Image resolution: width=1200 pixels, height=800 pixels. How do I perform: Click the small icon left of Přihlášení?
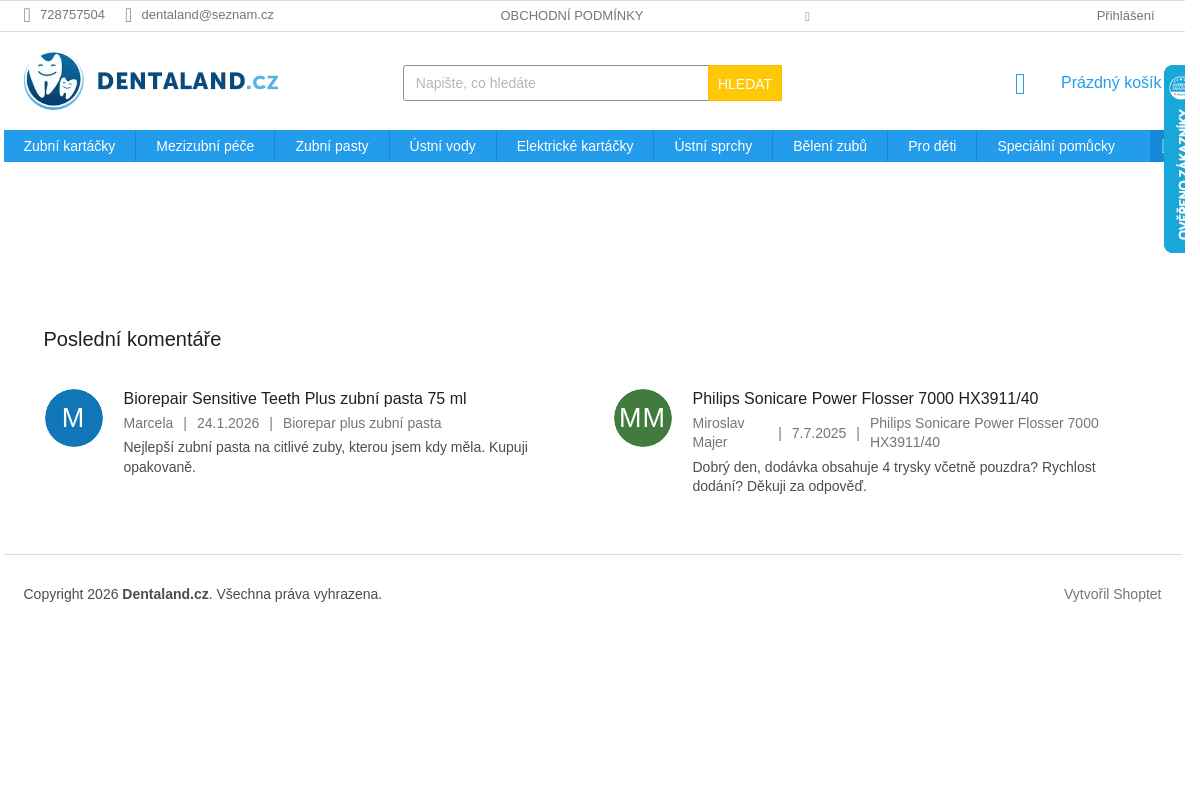pyautogui.click(x=807, y=16)
